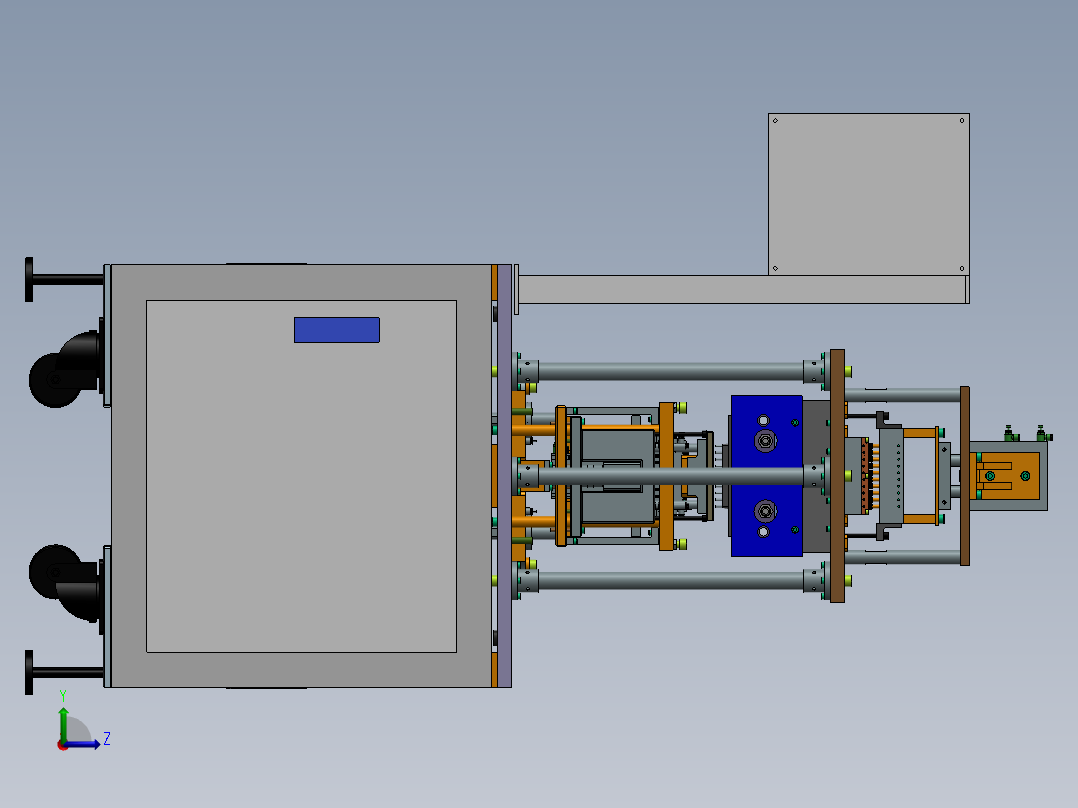
Task: Select the lower-left black T-shaped leveling foot
Action: (63, 672)
